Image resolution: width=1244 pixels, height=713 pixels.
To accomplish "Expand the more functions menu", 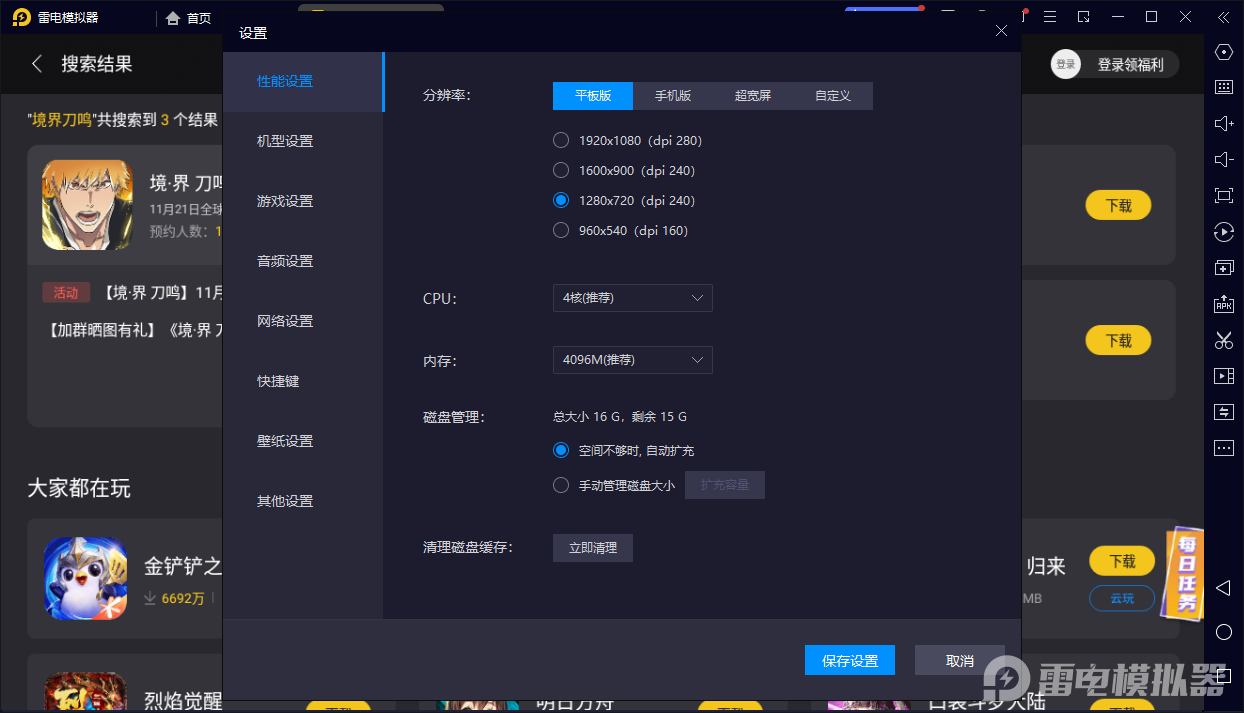I will 1223,448.
